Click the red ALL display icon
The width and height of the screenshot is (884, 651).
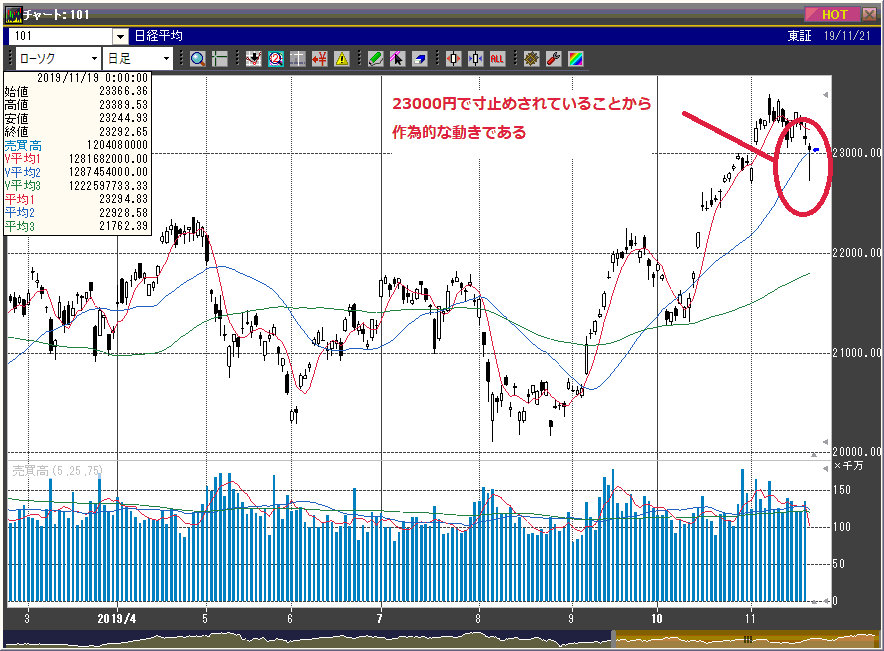tap(497, 59)
